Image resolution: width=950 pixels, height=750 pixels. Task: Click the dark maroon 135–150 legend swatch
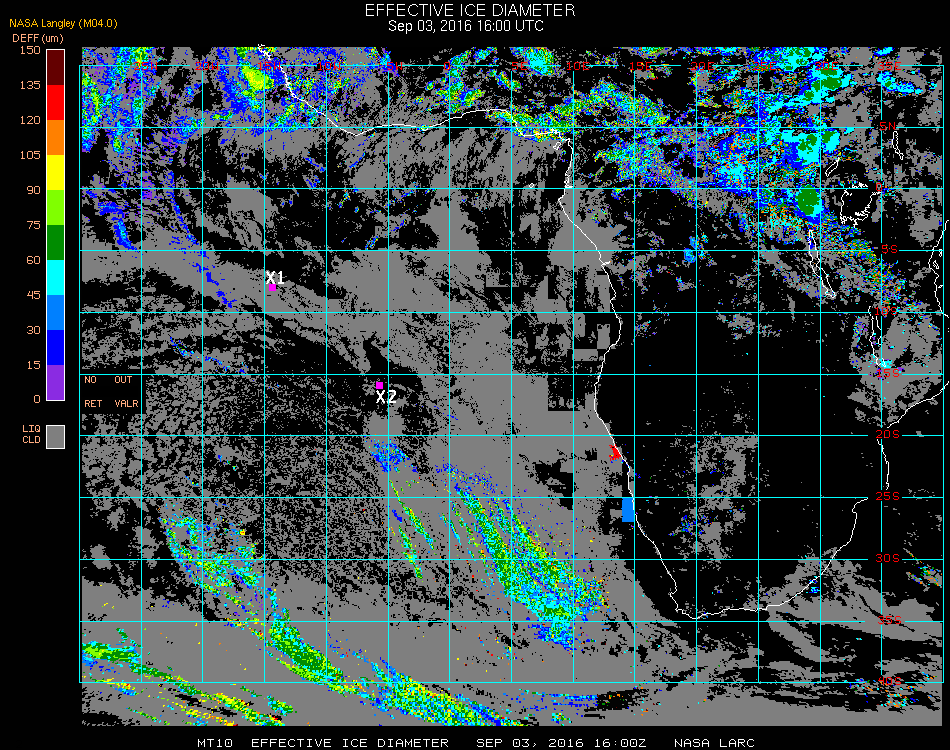56,67
